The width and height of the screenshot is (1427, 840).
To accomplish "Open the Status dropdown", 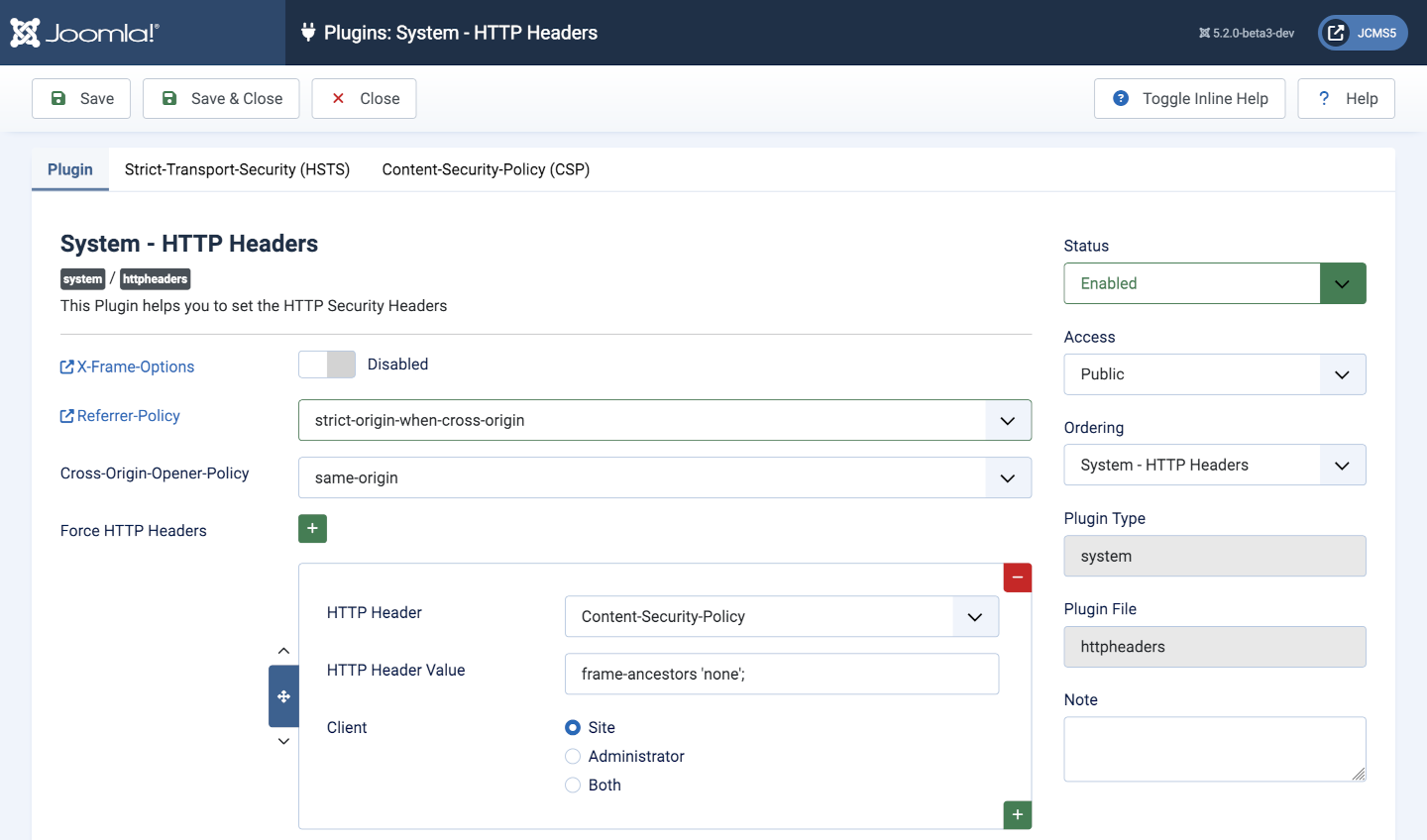I will click(x=1215, y=283).
